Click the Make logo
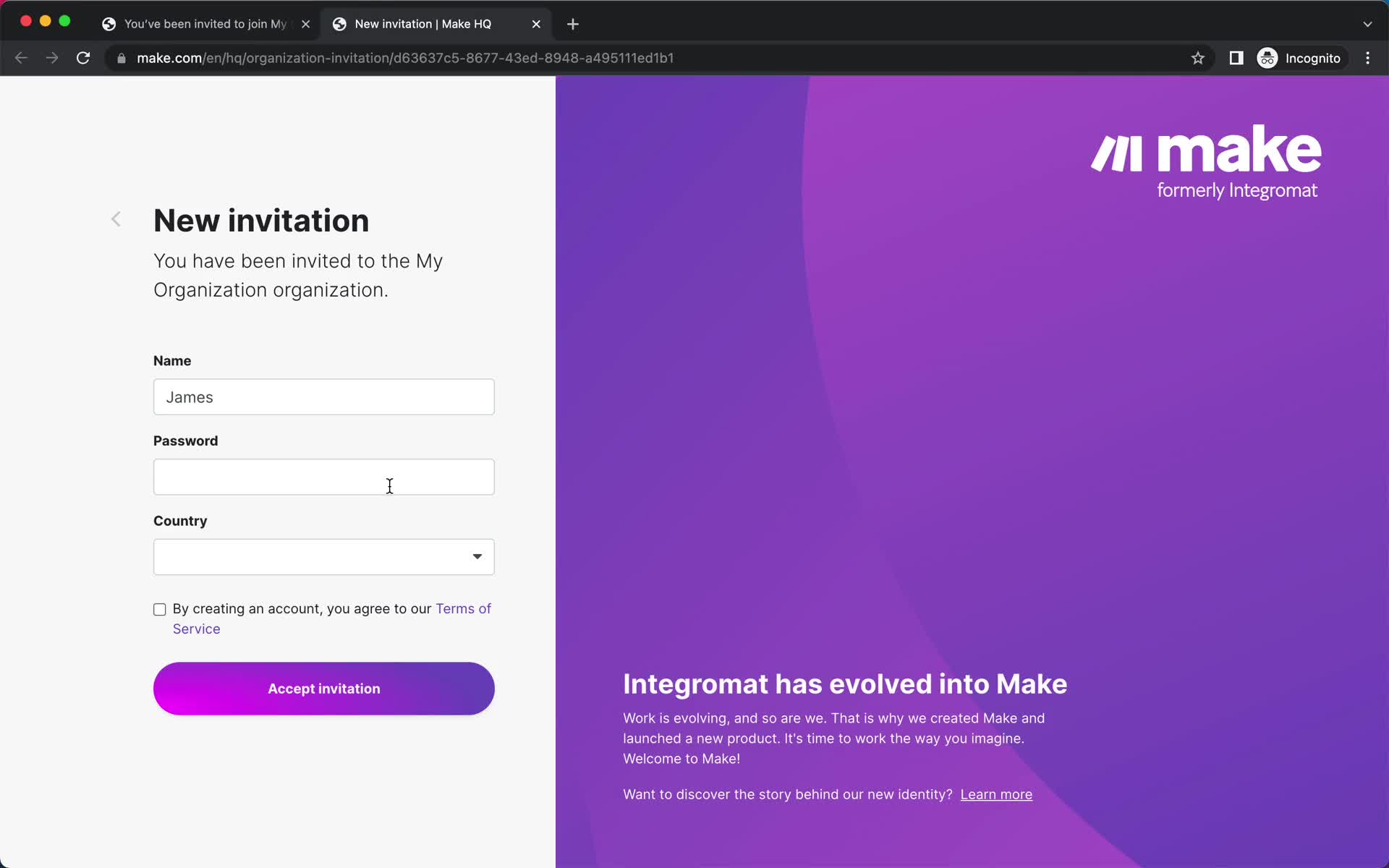 coord(1206,162)
